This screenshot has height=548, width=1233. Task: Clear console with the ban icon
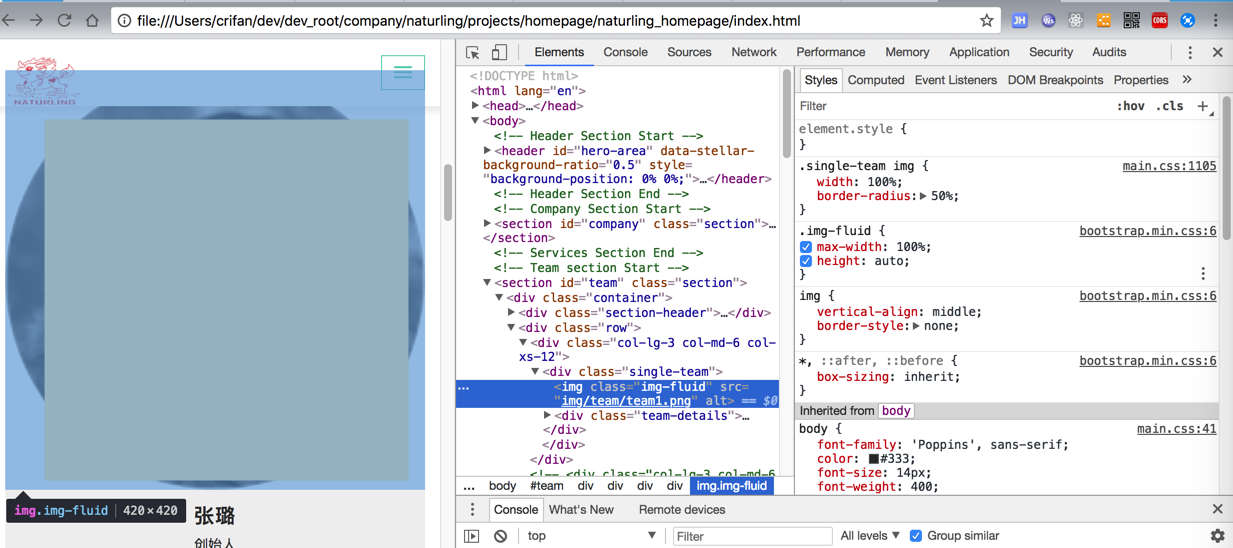coord(500,536)
